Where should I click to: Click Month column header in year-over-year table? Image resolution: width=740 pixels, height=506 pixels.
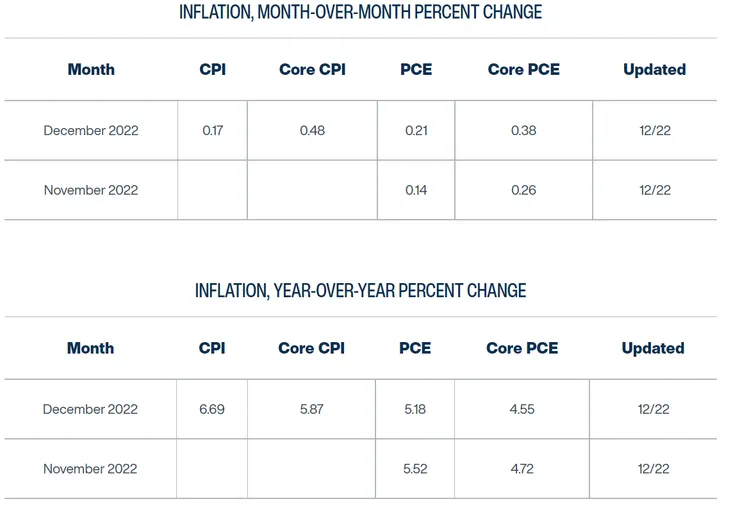click(x=90, y=348)
